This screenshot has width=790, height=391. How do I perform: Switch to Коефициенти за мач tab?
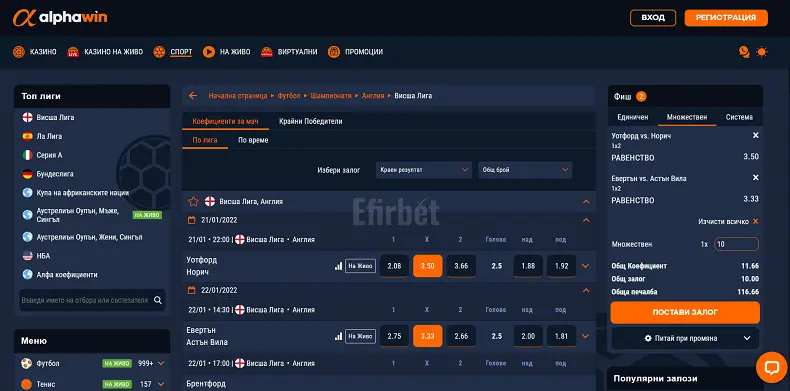(x=226, y=121)
